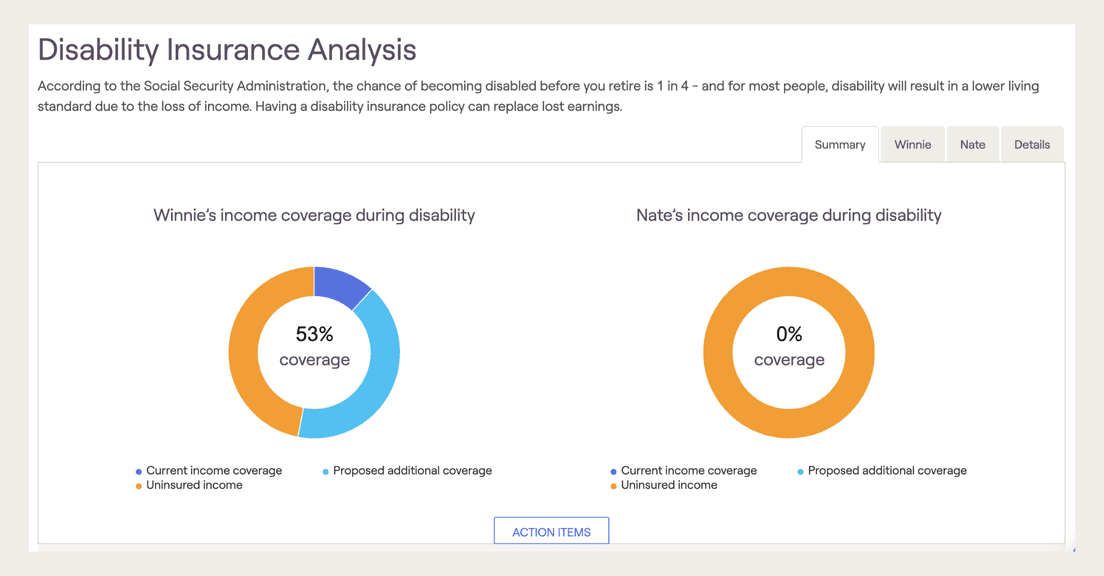
Task: Toggle Current income coverage in Nate's legend
Action: [x=684, y=470]
